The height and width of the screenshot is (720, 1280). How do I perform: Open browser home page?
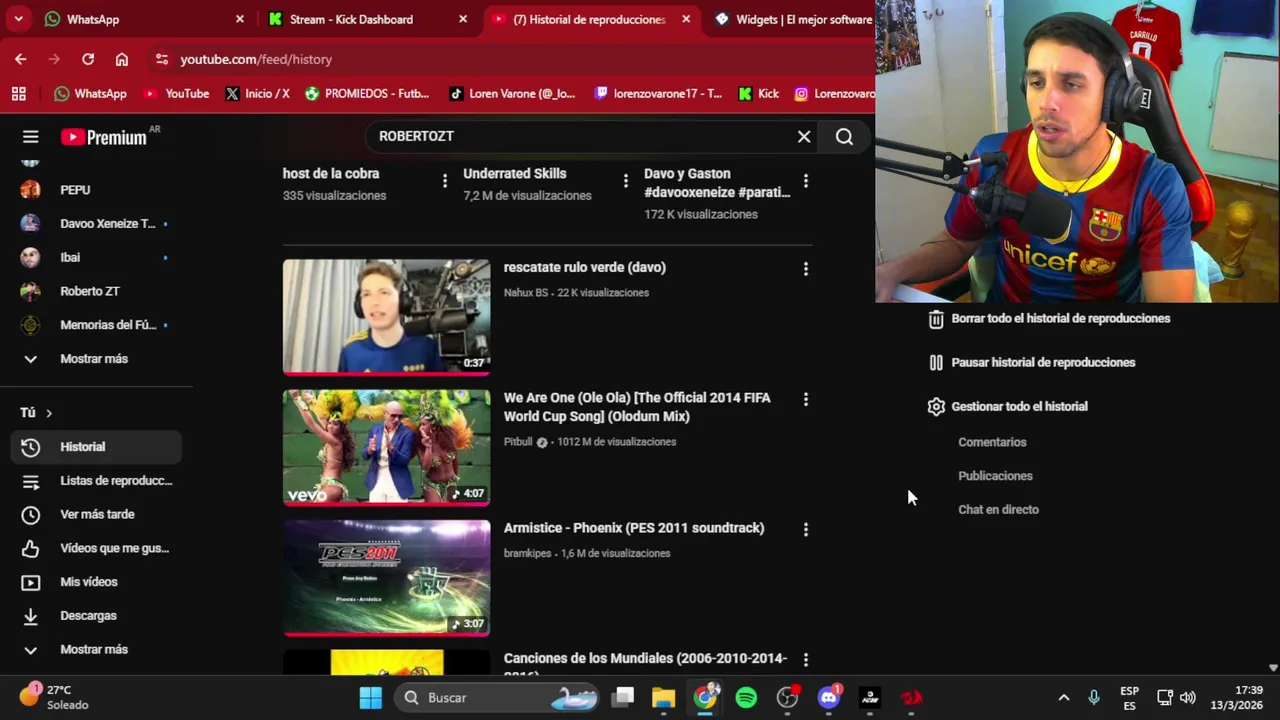122,59
